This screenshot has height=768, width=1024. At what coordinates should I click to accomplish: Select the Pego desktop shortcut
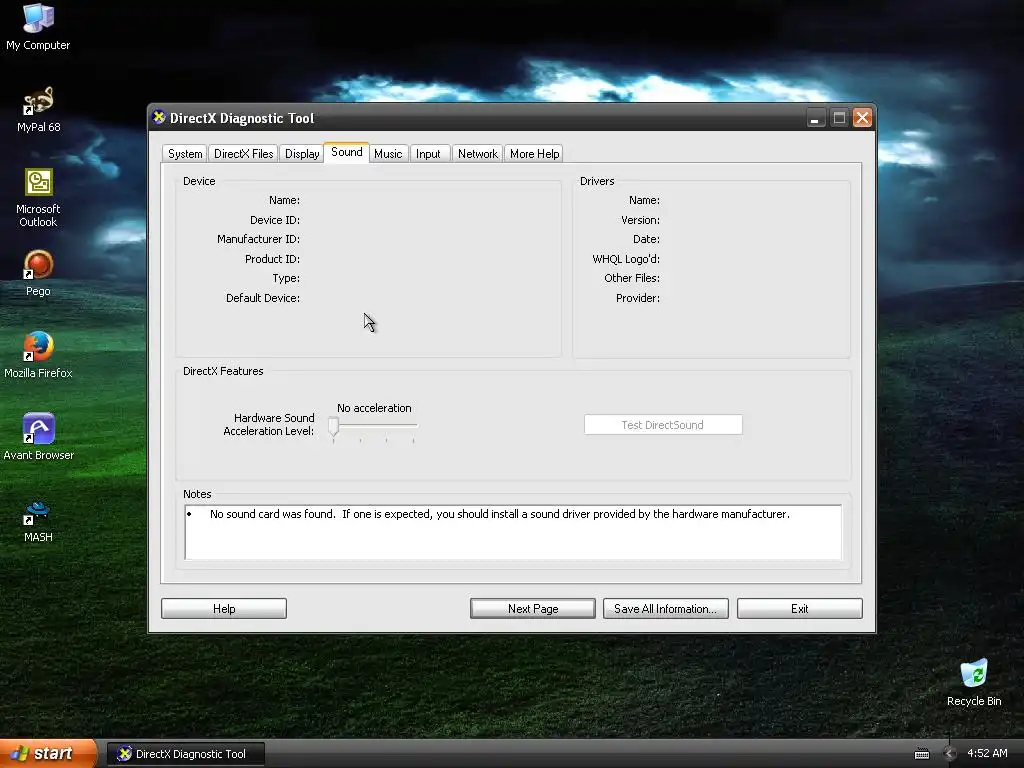(38, 273)
